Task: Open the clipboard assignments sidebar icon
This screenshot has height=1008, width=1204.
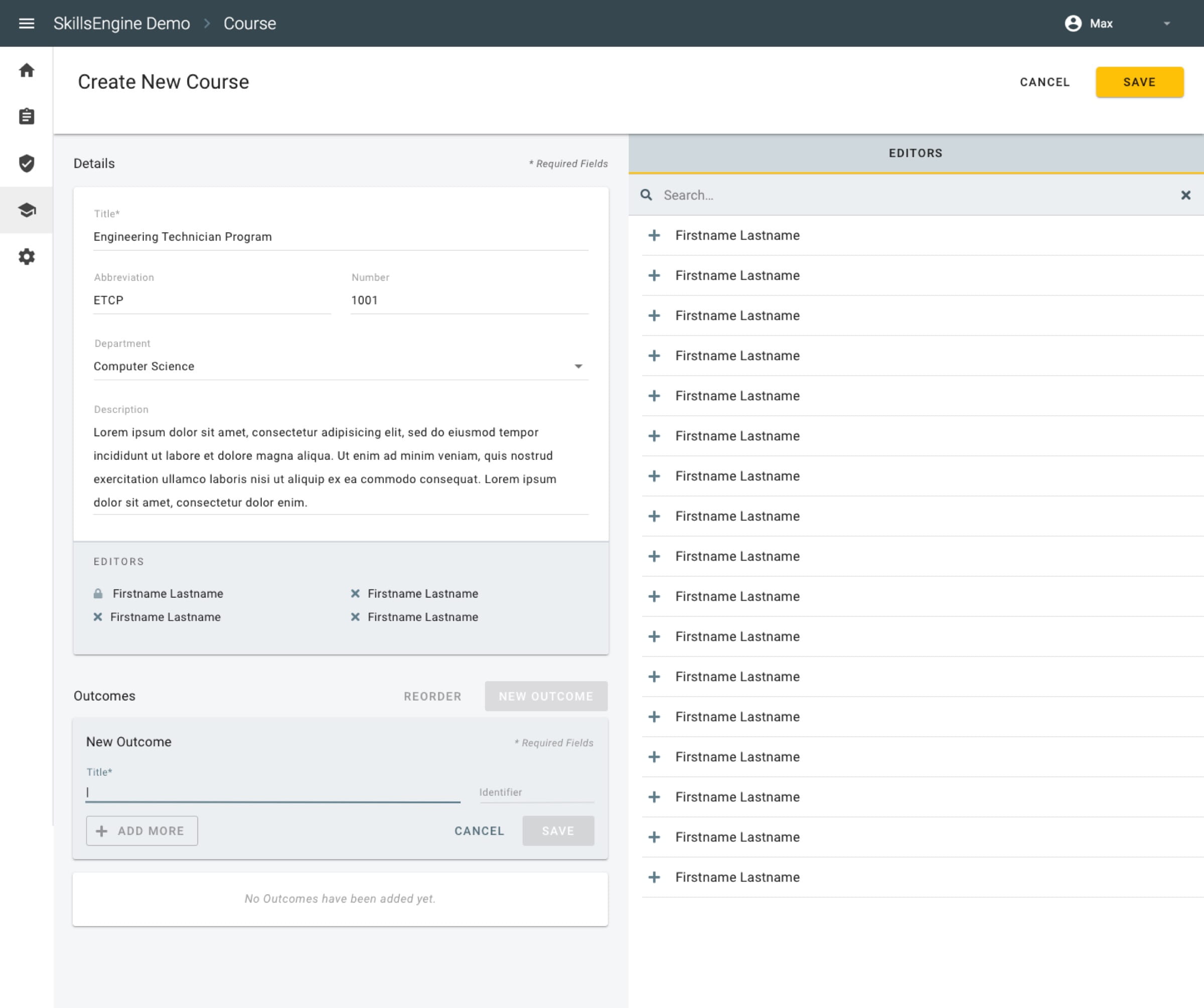Action: [27, 116]
